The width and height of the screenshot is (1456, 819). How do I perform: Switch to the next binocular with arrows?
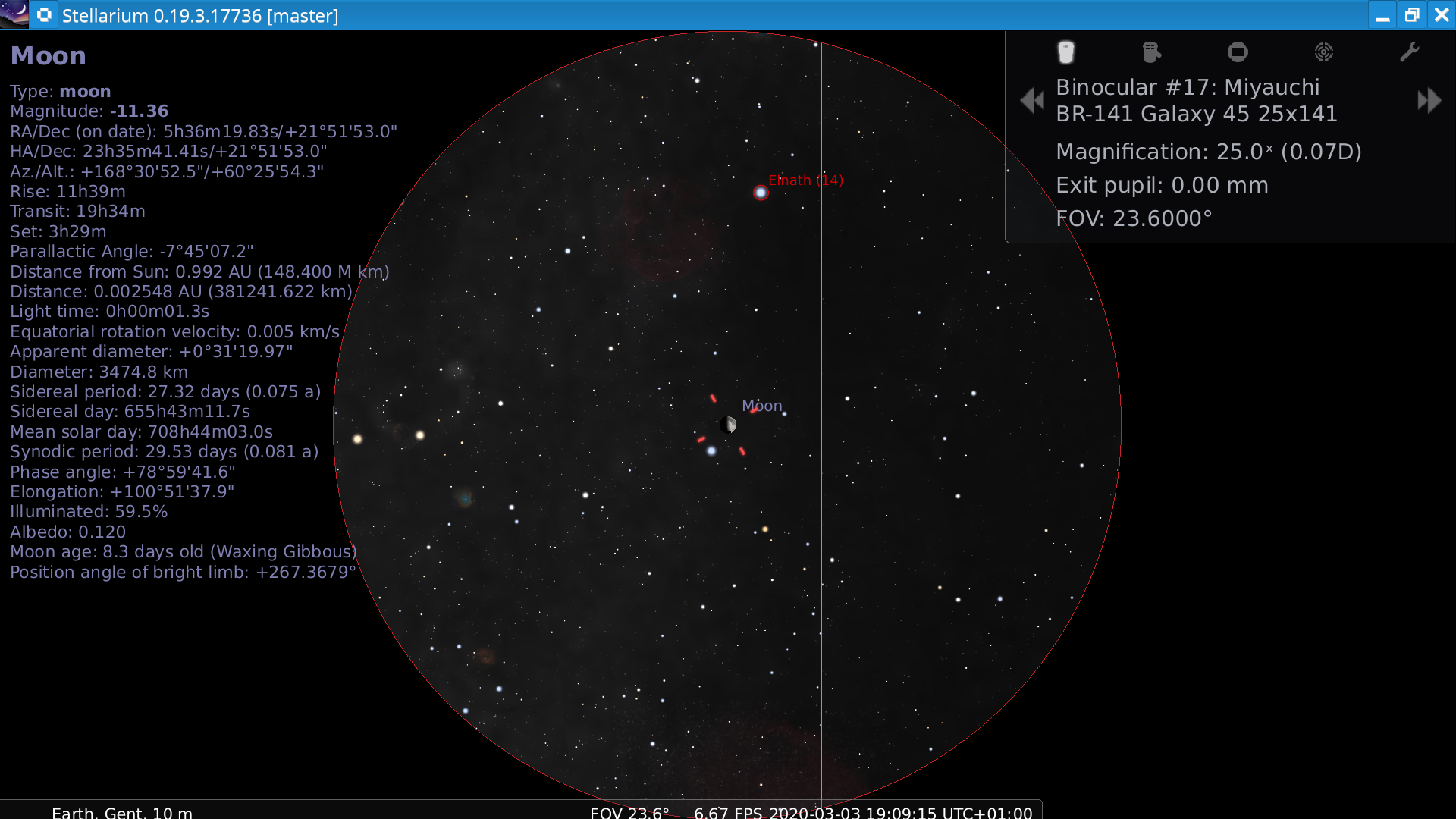1429,99
